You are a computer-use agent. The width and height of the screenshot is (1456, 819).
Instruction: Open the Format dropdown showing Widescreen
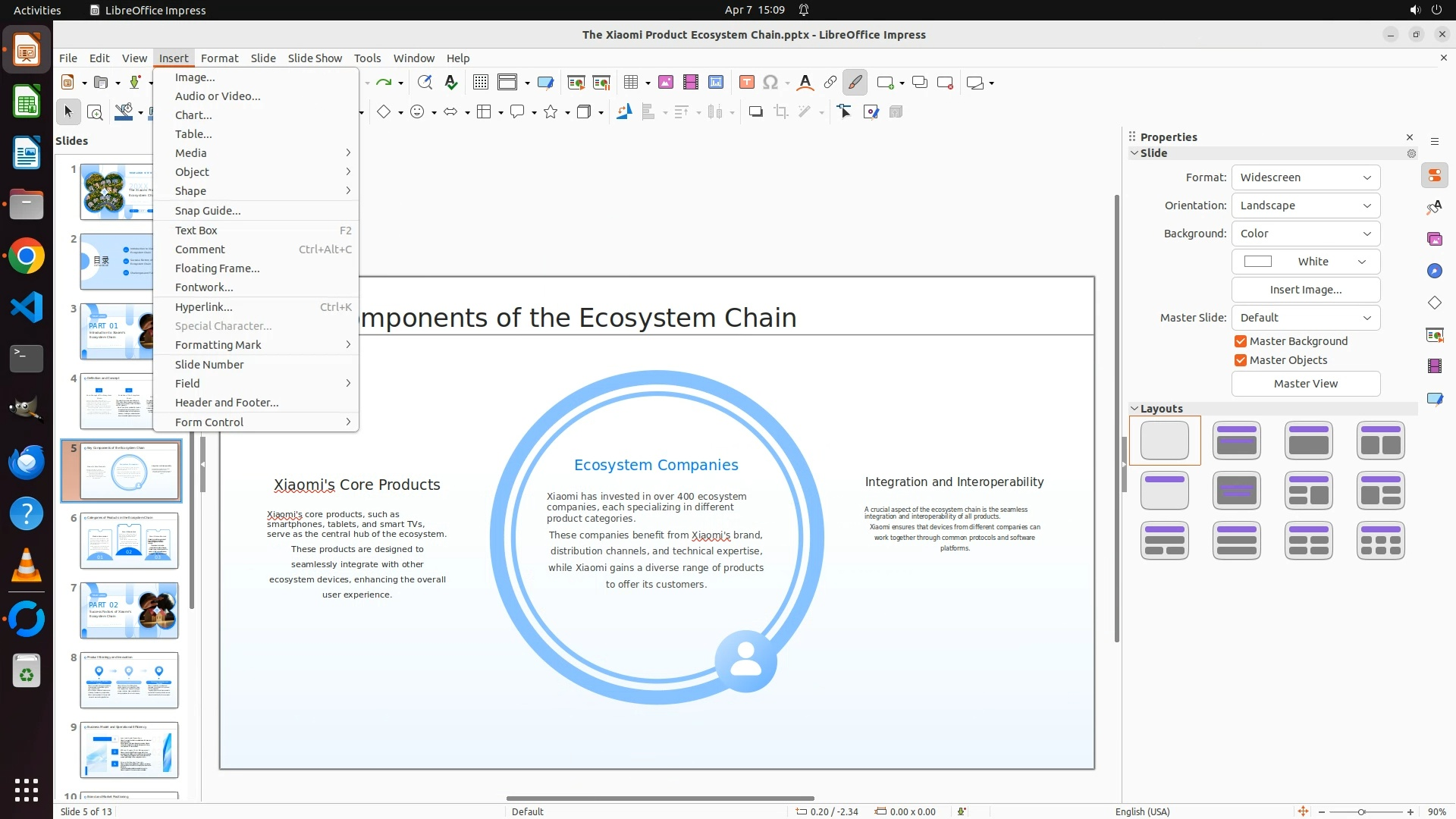1305,177
